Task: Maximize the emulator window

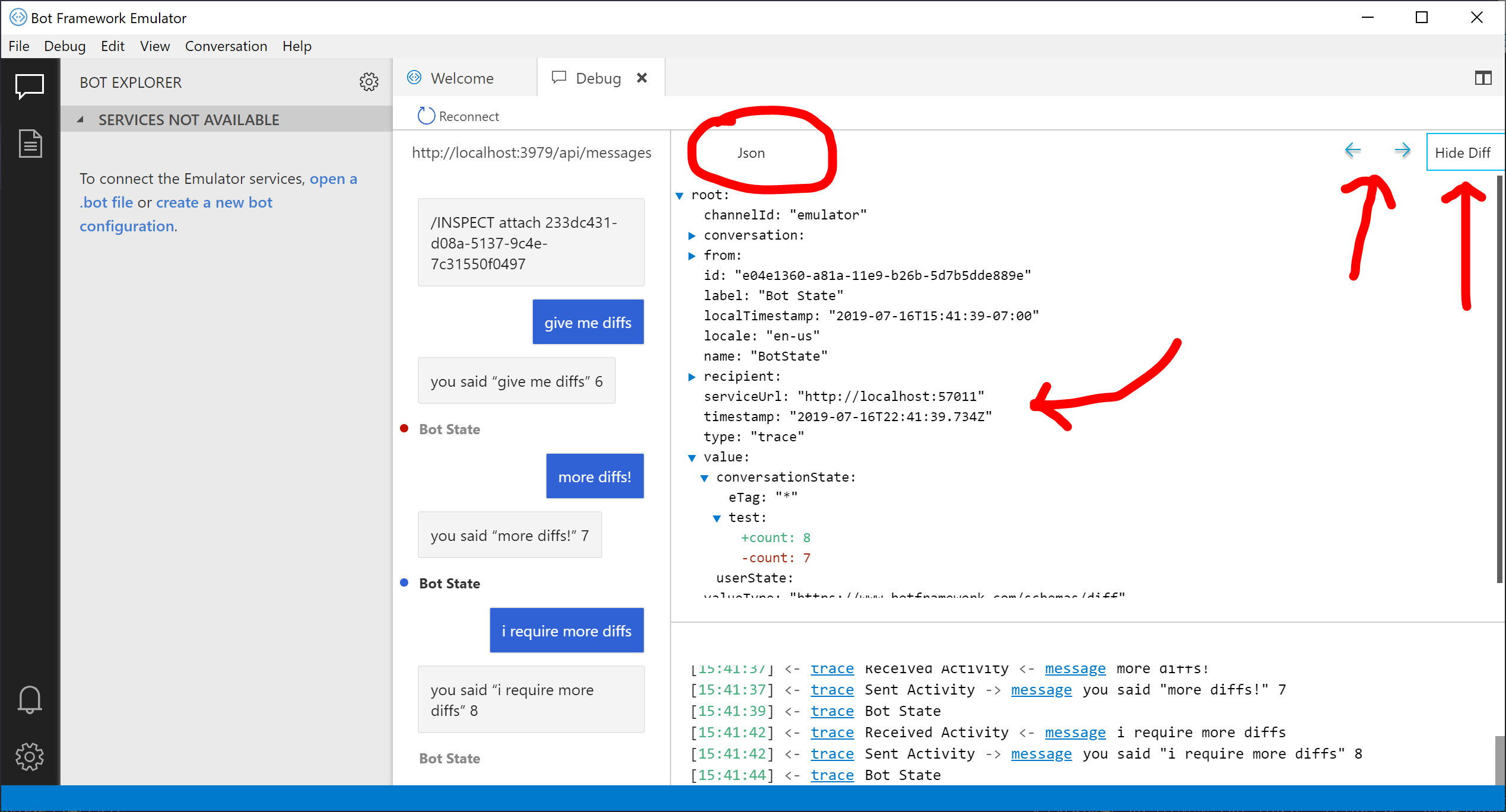Action: (1421, 17)
